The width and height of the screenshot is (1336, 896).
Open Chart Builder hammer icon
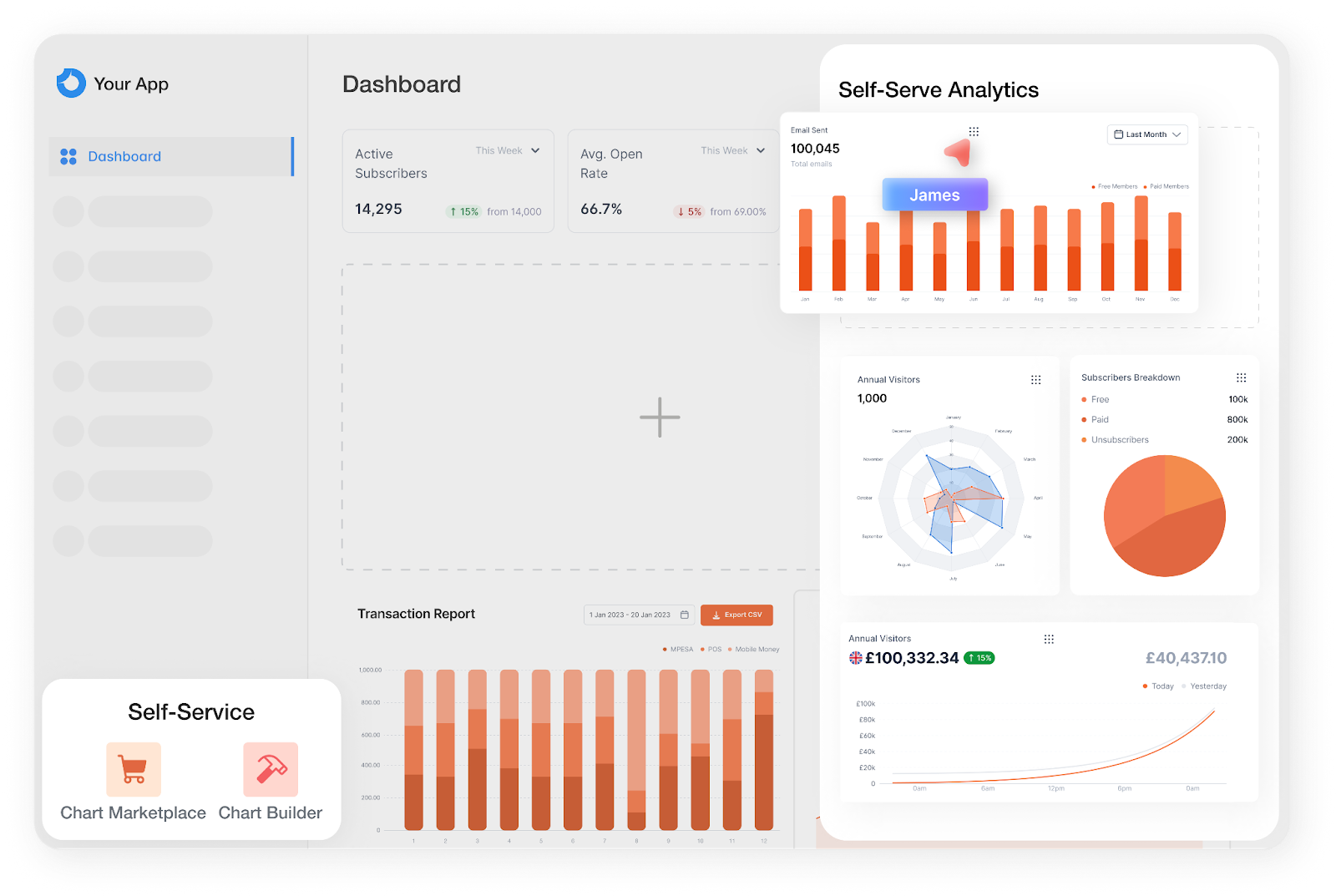tap(271, 769)
